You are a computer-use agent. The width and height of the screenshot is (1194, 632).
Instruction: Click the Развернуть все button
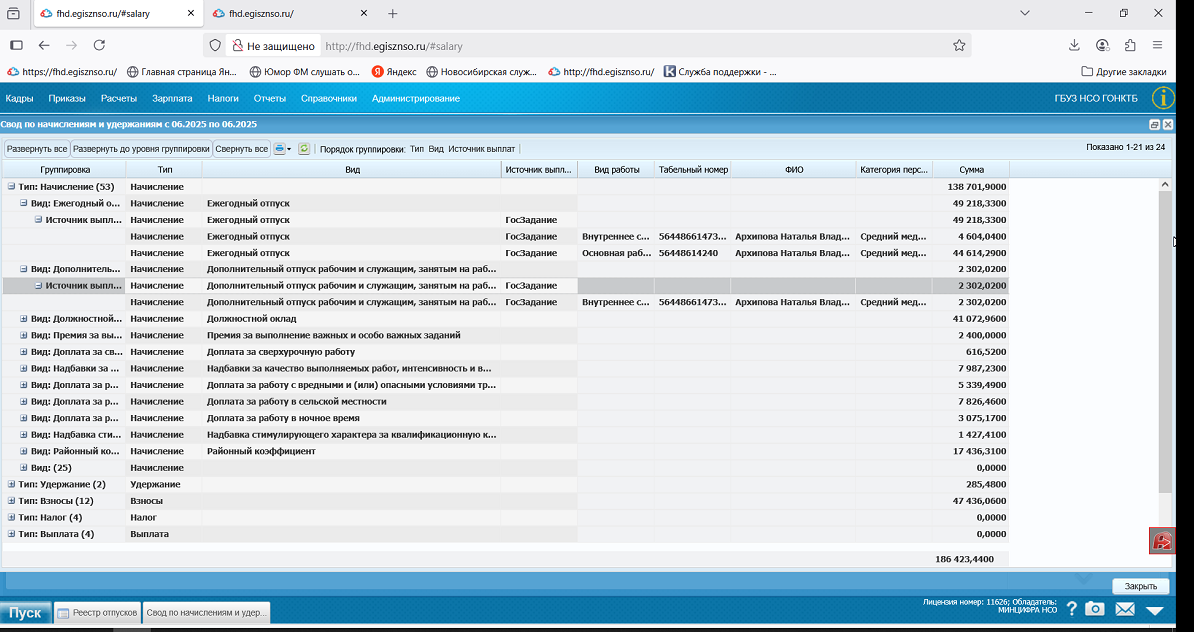(37, 149)
